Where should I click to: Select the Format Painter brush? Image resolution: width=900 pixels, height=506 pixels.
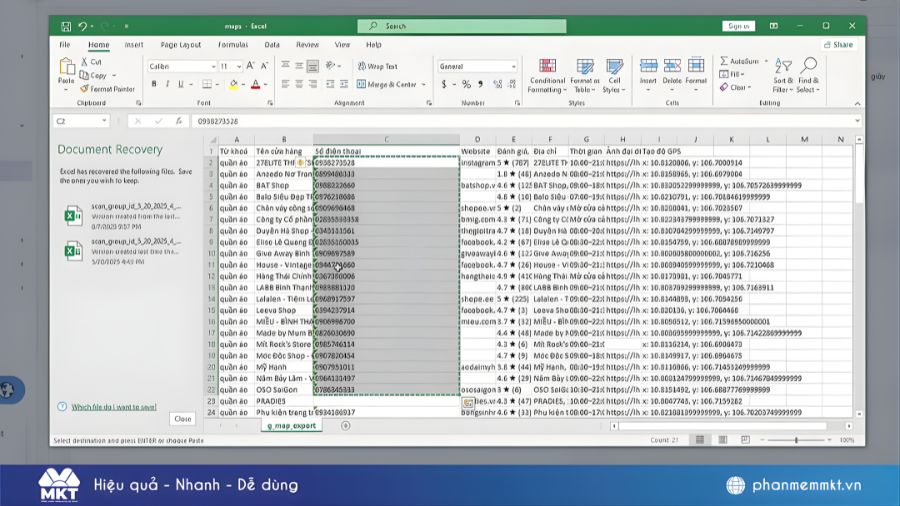tap(107, 89)
